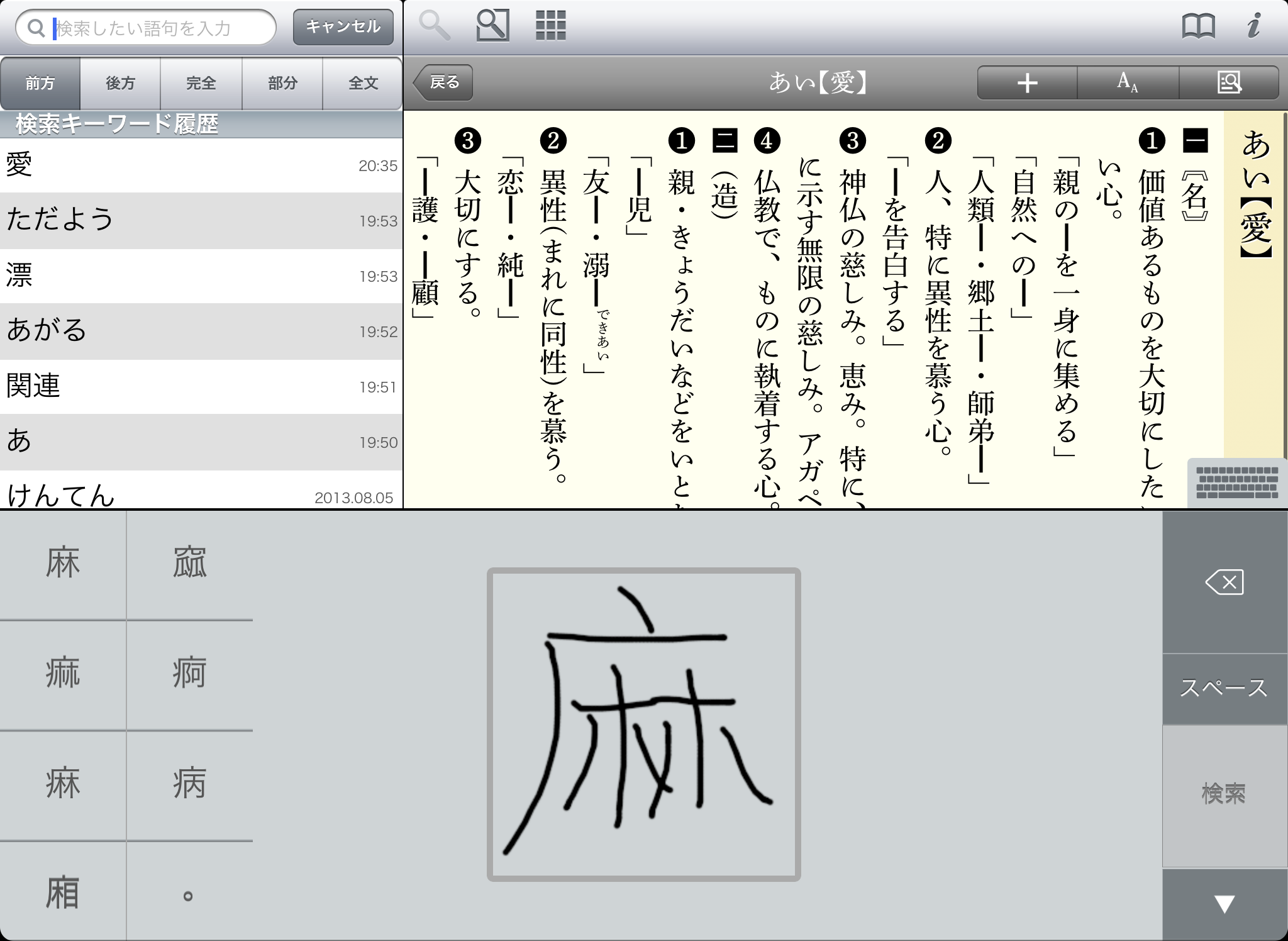1288x941 pixels.
Task: Switch to 全文 full-text search tab
Action: pyautogui.click(x=363, y=83)
